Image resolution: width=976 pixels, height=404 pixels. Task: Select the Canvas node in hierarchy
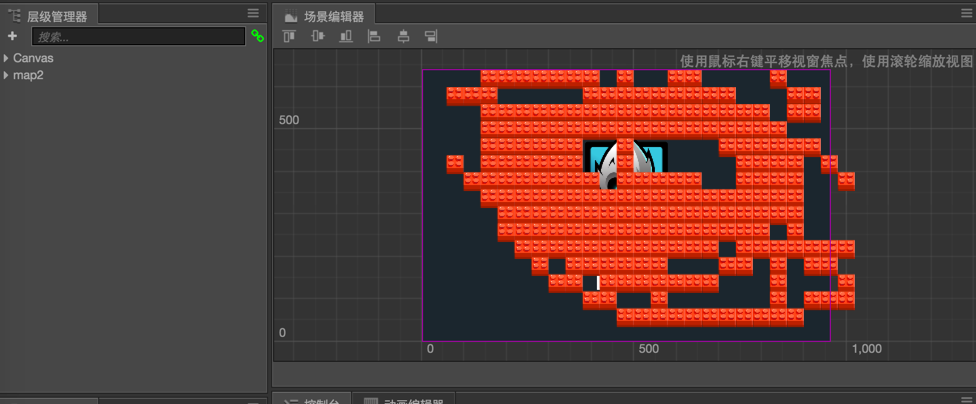(33, 58)
